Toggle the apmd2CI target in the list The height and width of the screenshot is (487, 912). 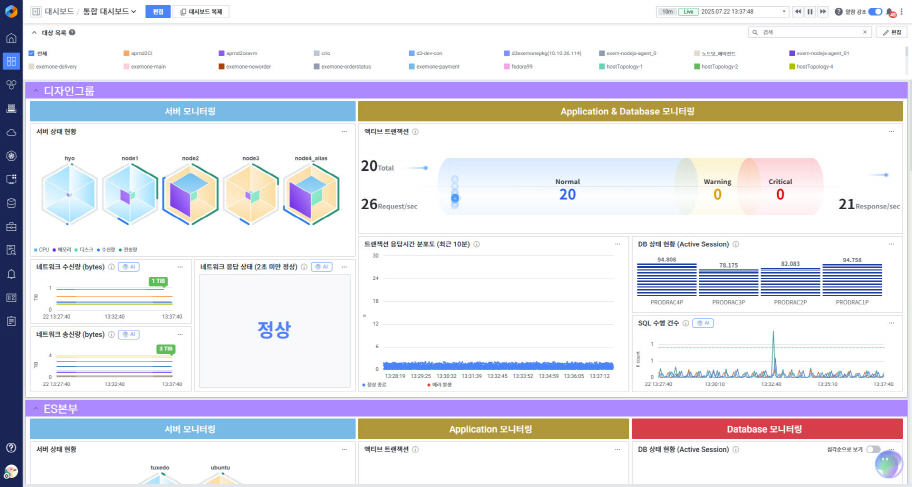pos(138,53)
